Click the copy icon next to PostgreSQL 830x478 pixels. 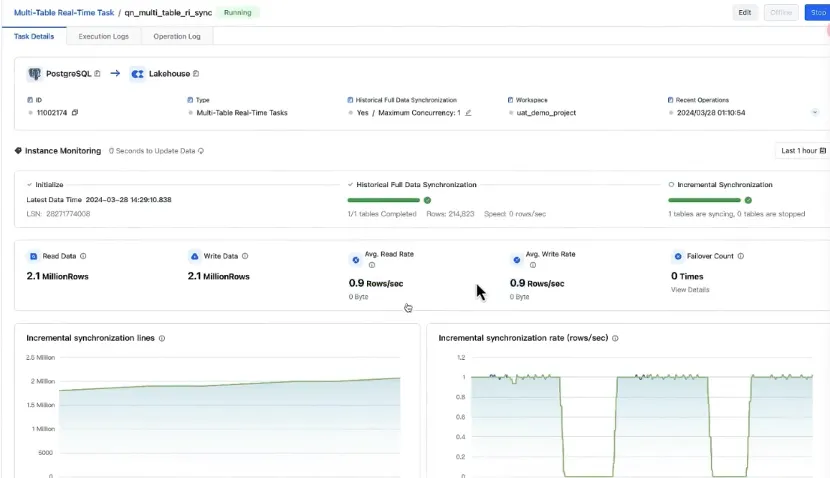point(98,74)
